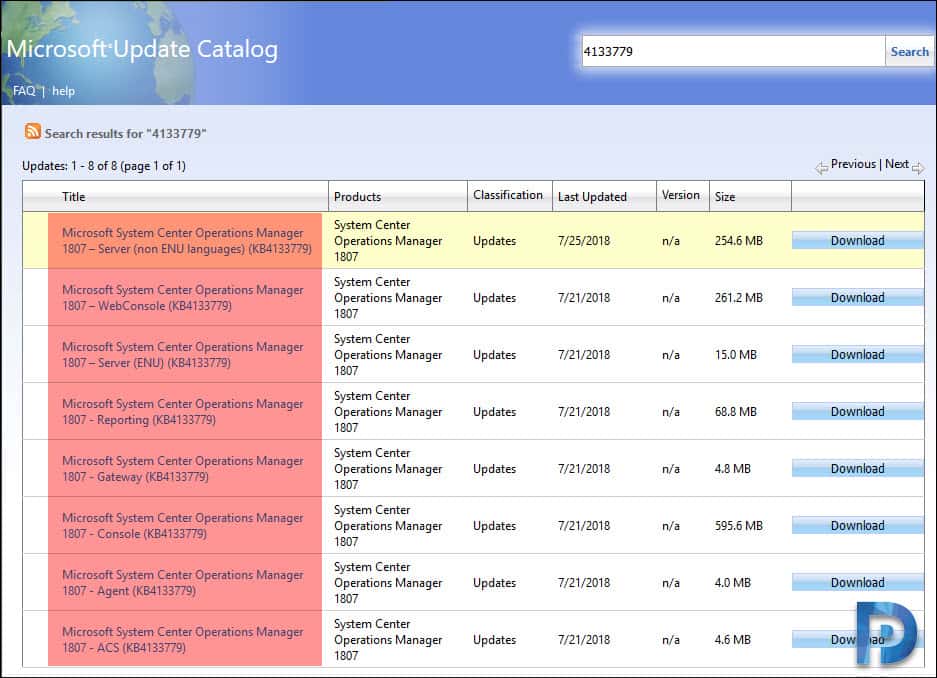The width and height of the screenshot is (937, 678).
Task: Click the n/a version in the Console row
Action: [670, 526]
